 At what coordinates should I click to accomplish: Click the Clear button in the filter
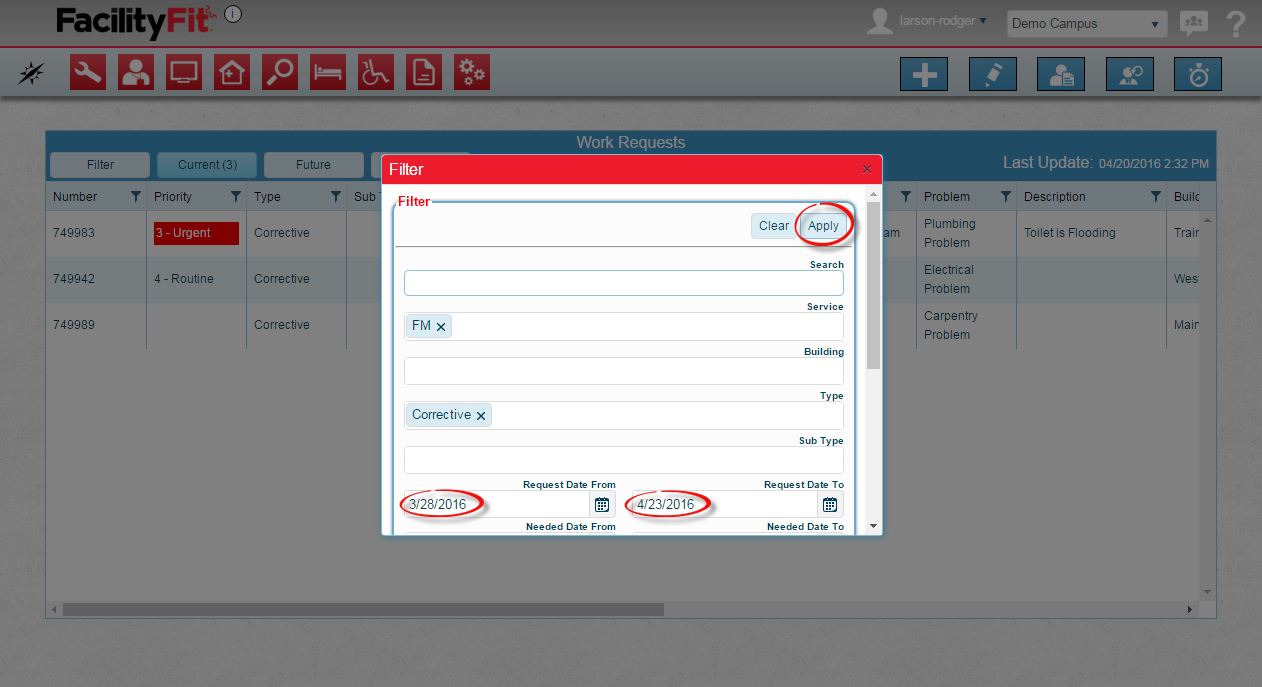click(x=773, y=226)
